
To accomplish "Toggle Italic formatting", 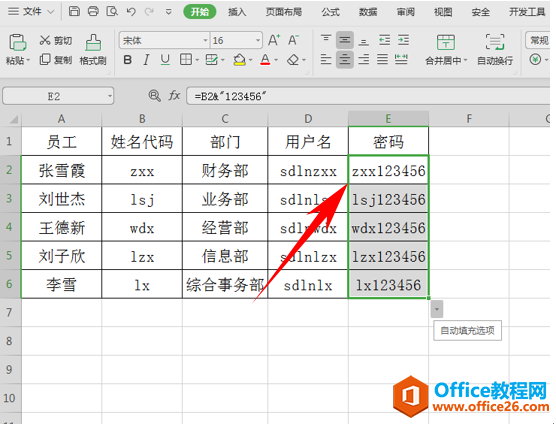I will tap(146, 60).
